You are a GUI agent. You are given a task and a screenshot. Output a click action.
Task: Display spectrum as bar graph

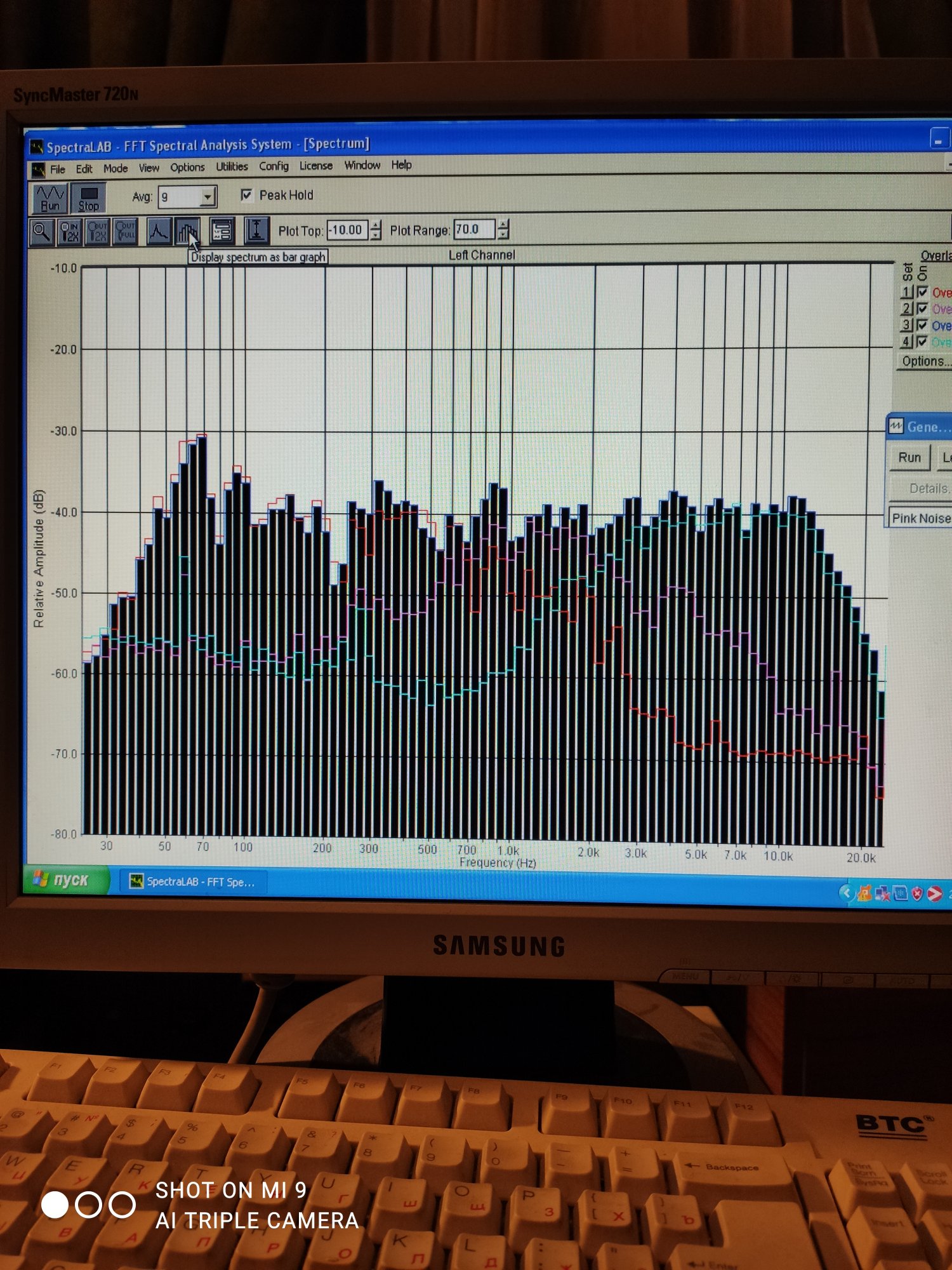[x=187, y=232]
